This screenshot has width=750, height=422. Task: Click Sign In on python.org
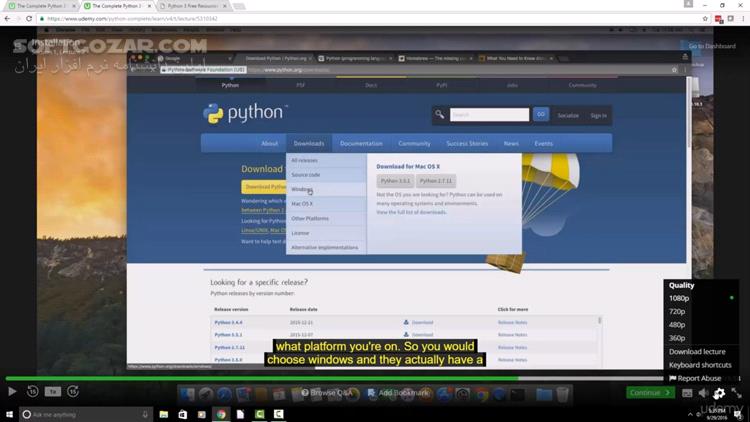click(598, 115)
